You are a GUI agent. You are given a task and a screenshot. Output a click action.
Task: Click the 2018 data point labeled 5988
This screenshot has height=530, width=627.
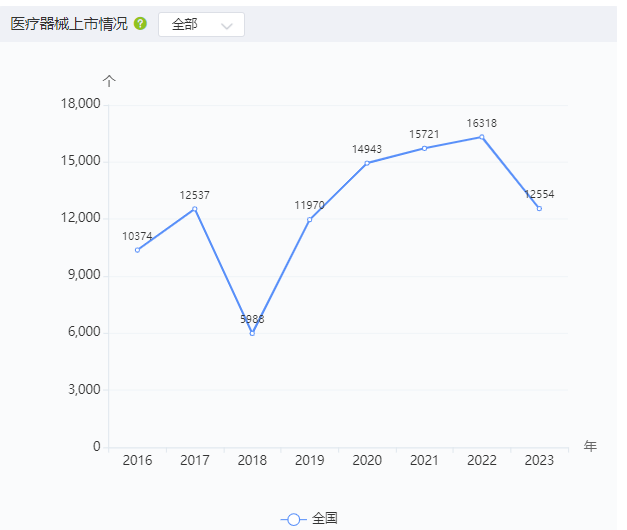[x=252, y=333]
